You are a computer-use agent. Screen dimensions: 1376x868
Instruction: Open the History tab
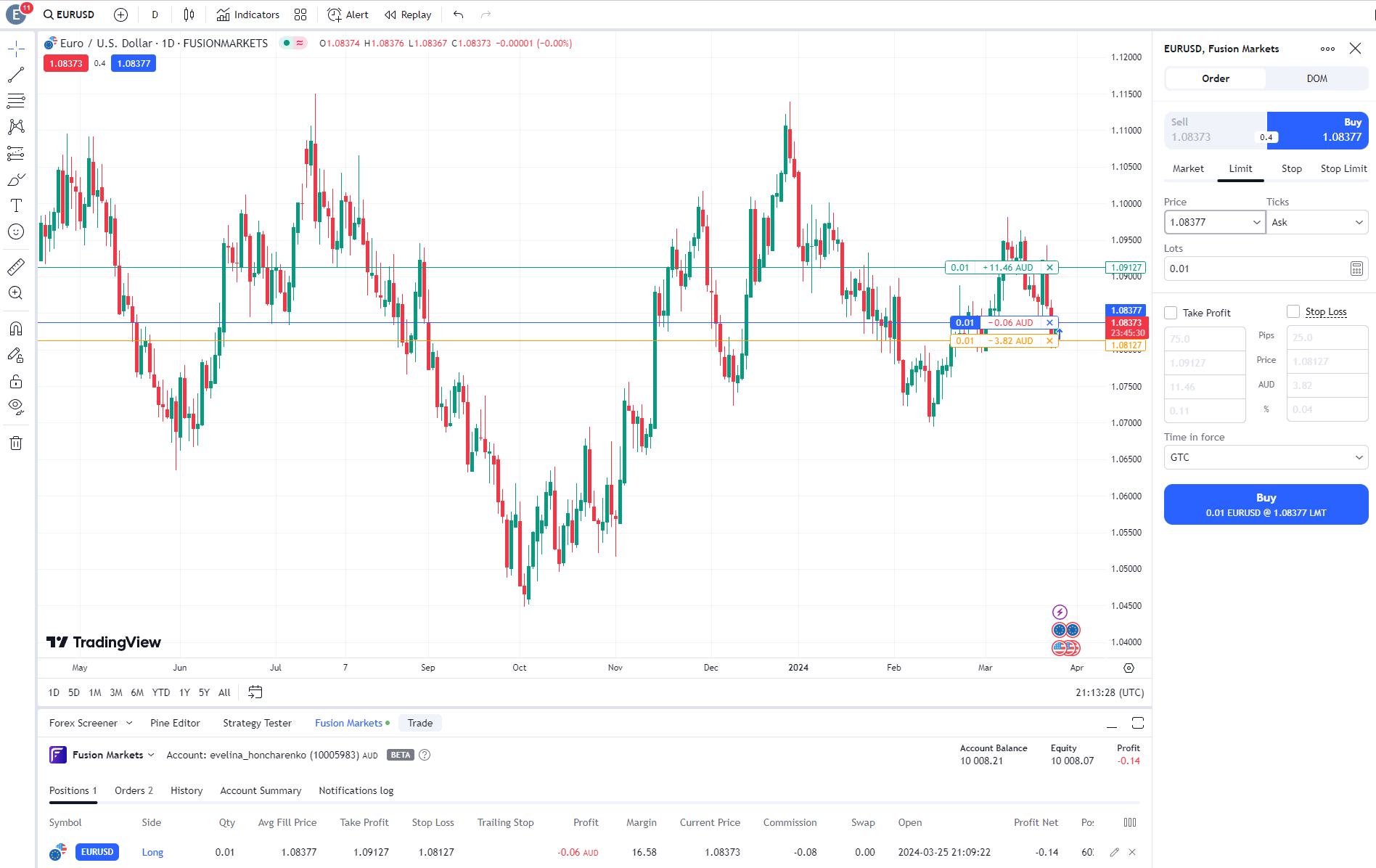pyautogui.click(x=187, y=790)
